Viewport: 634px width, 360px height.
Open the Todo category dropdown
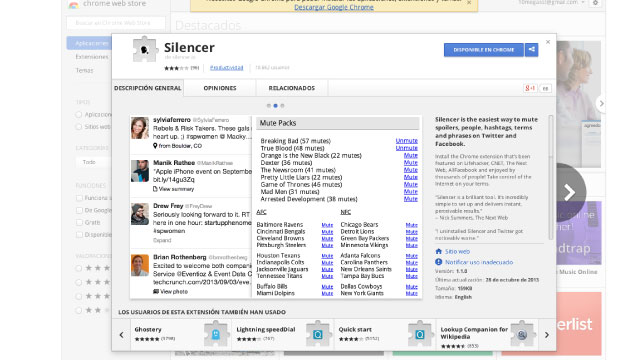pos(94,162)
